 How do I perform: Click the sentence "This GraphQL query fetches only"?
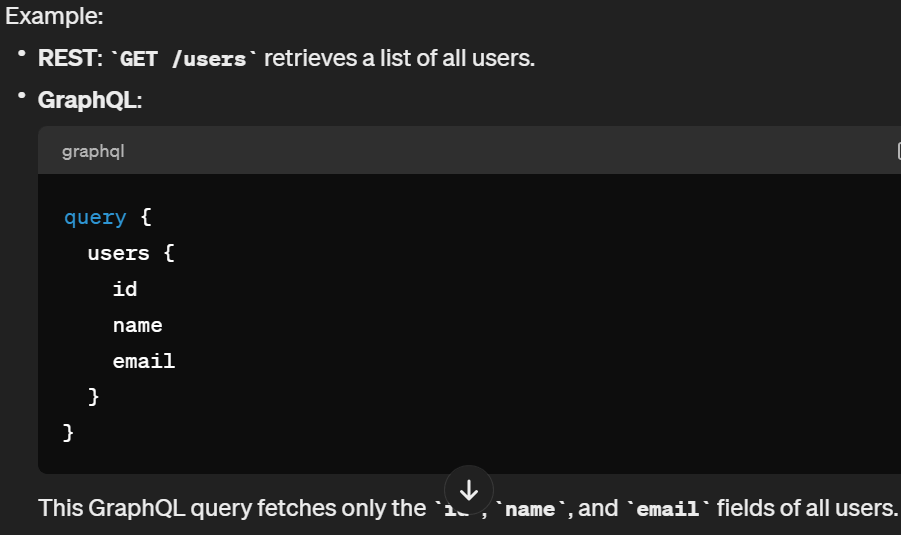pyautogui.click(x=232, y=508)
